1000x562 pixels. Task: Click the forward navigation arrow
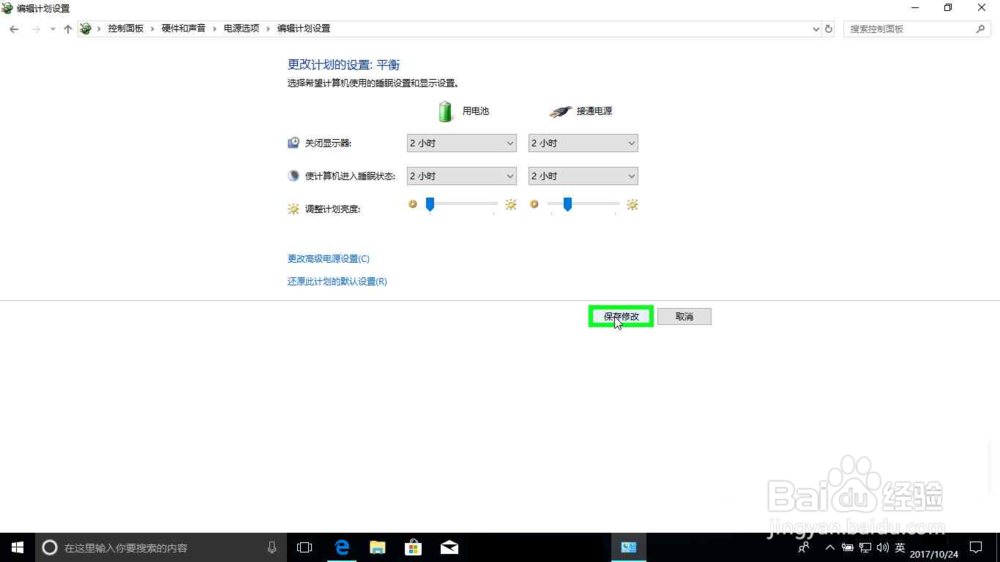36,29
